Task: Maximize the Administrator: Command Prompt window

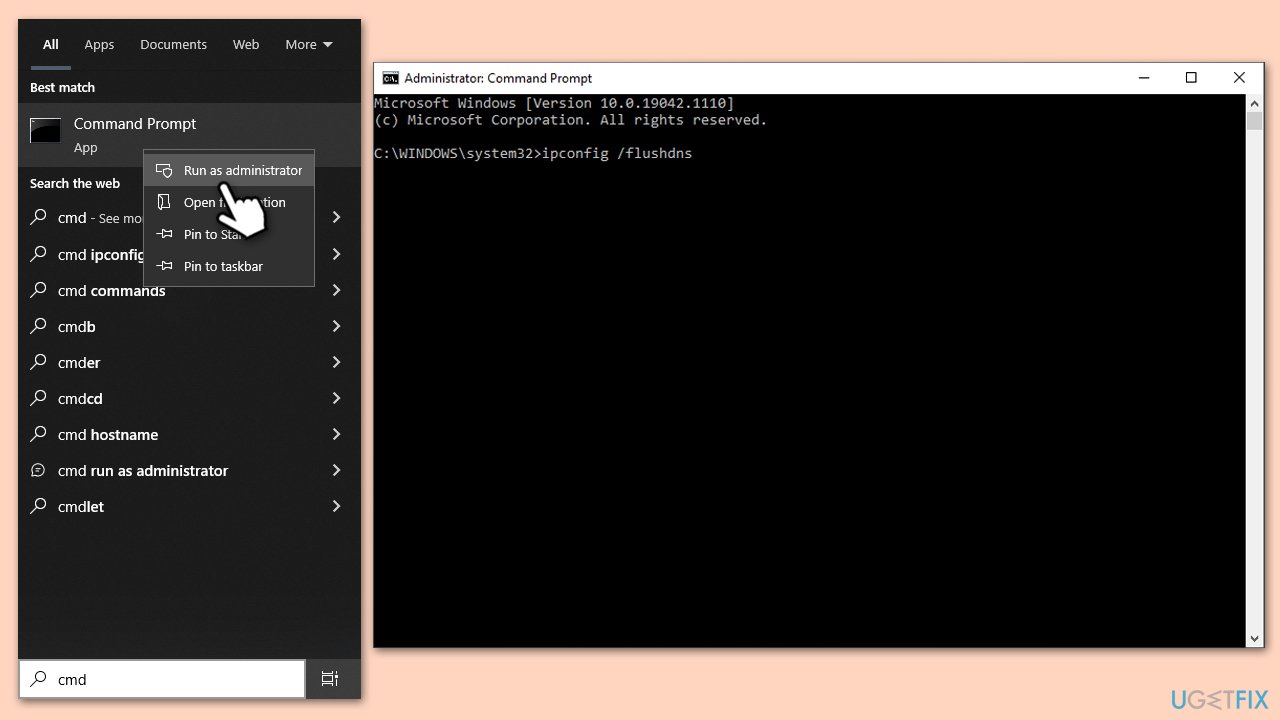Action: pos(1191,78)
